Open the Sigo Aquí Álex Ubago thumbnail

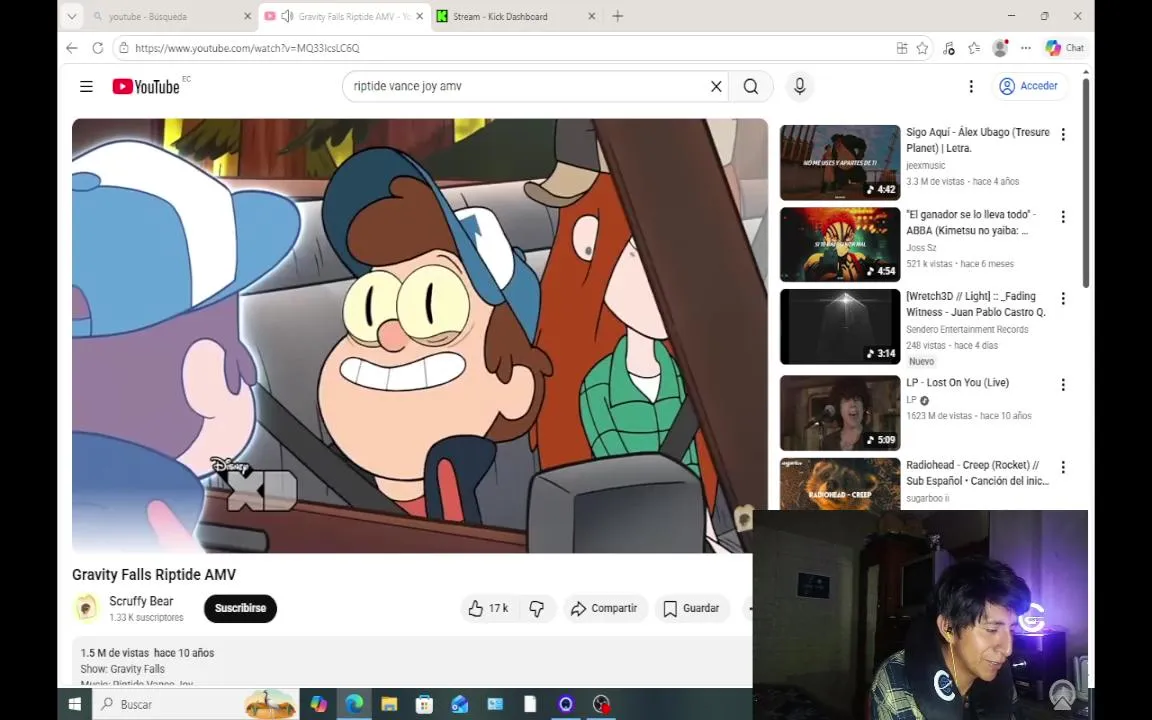tap(840, 162)
